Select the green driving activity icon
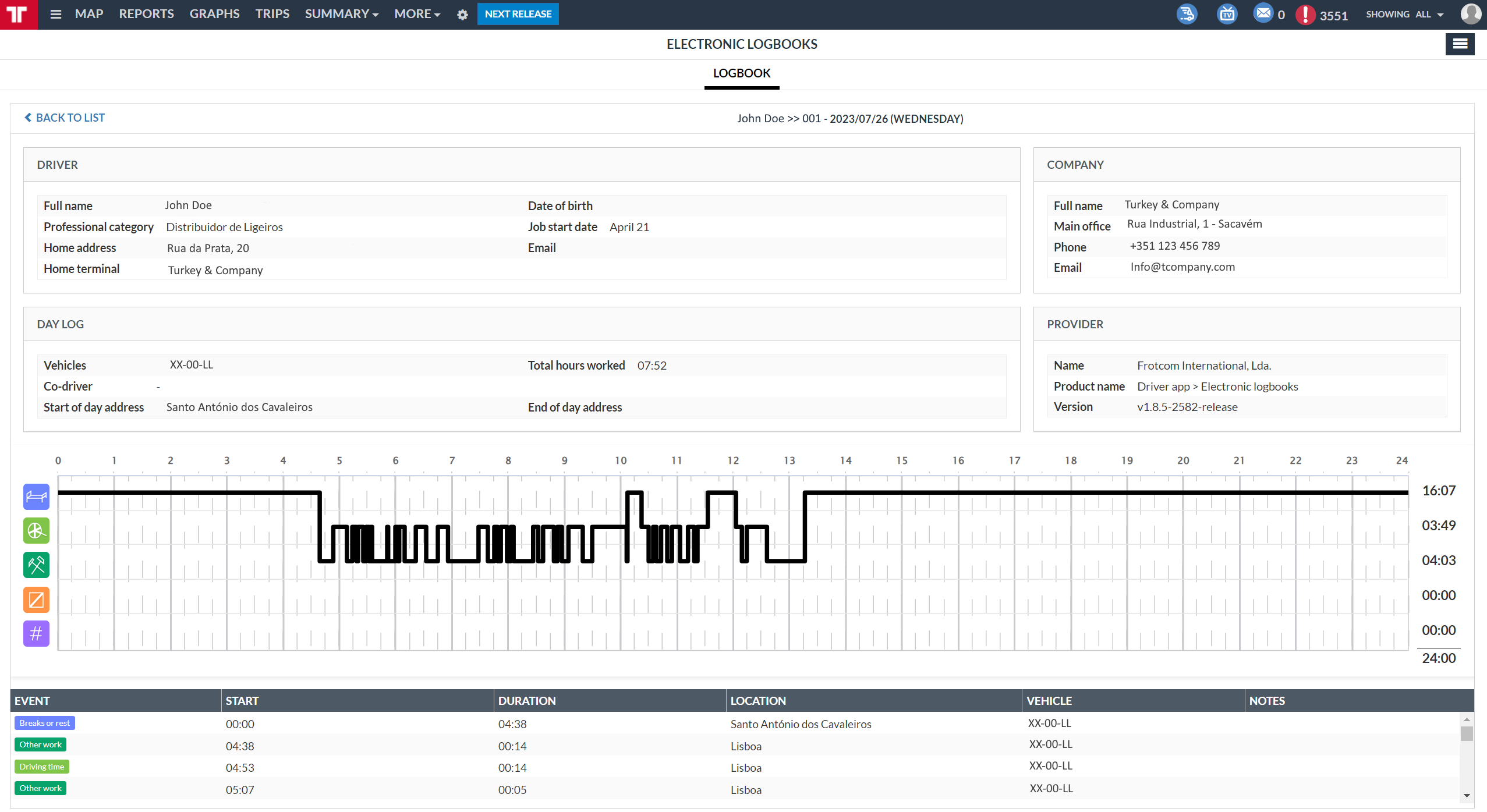1487x812 pixels. tap(36, 530)
